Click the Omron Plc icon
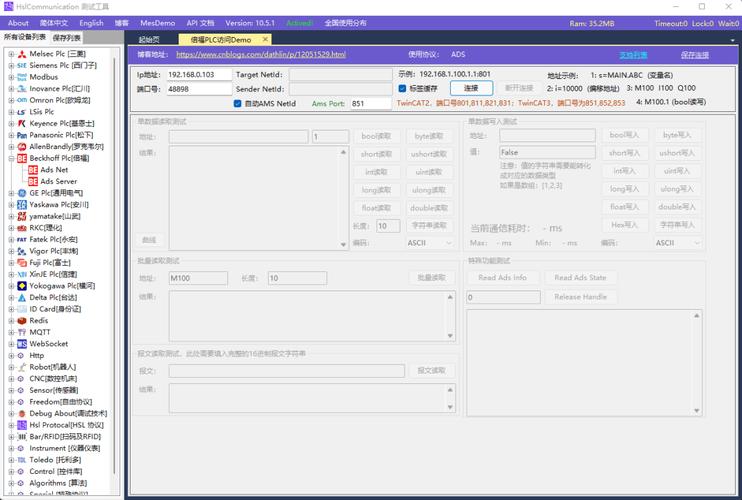 tap(22, 100)
